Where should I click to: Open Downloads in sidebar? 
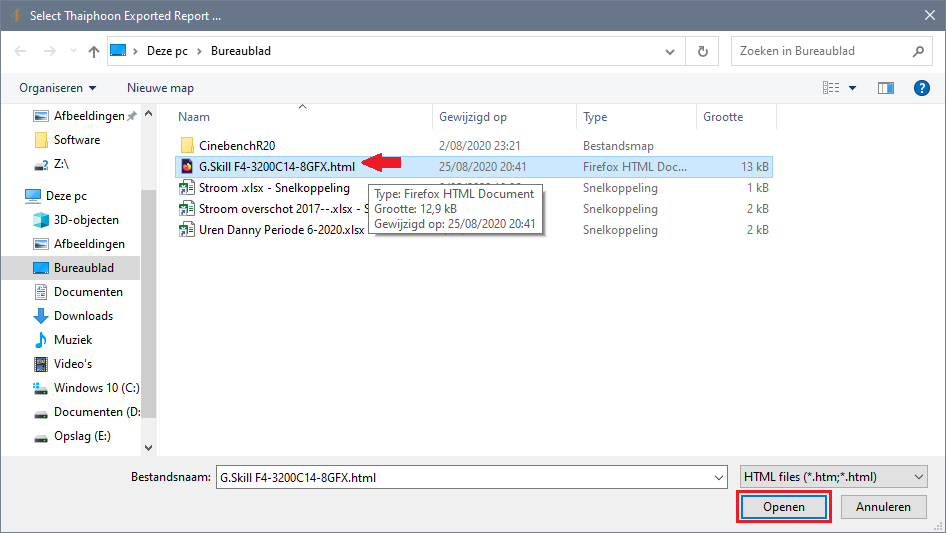[83, 316]
